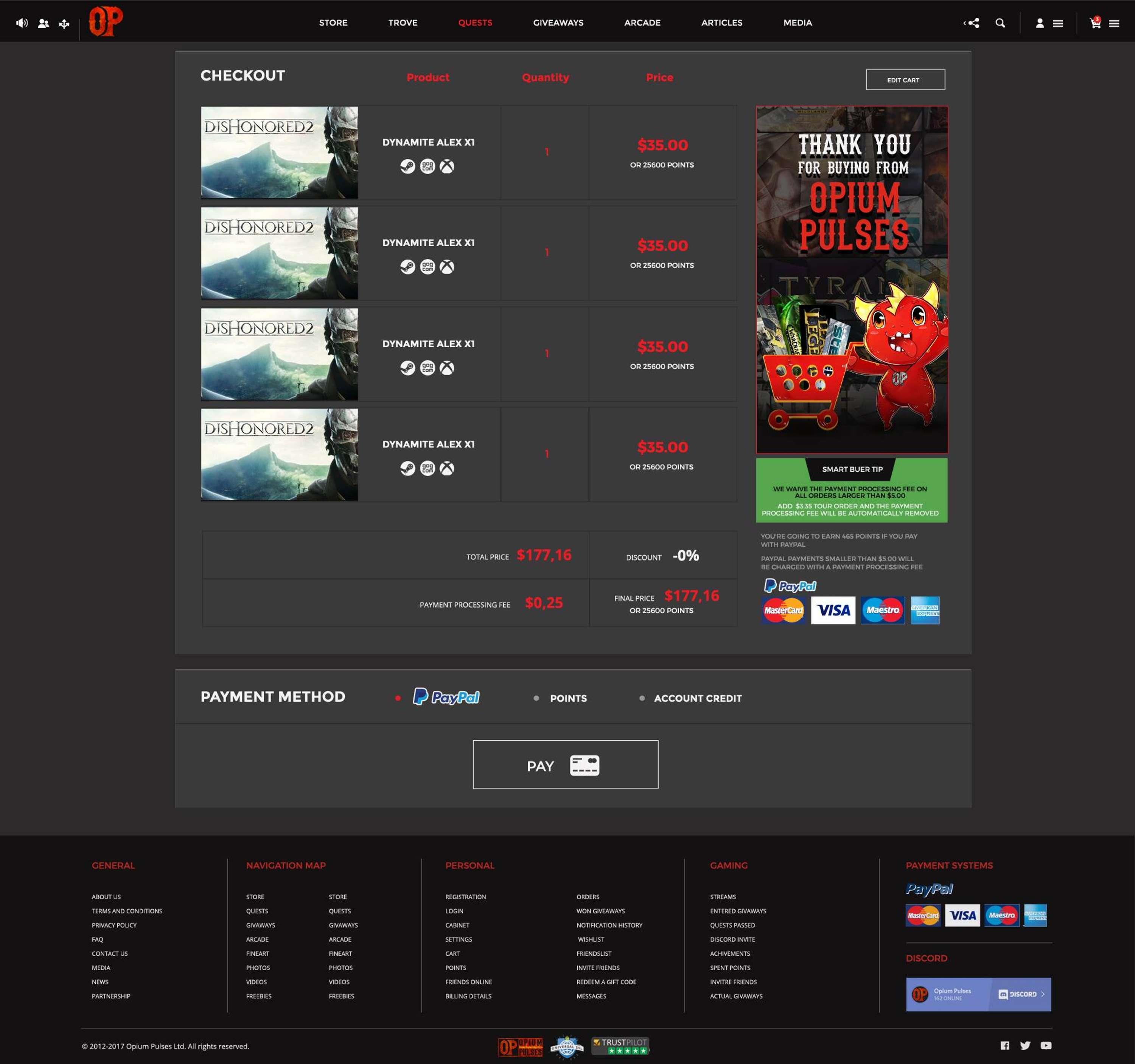Open the Media menu

(x=798, y=23)
